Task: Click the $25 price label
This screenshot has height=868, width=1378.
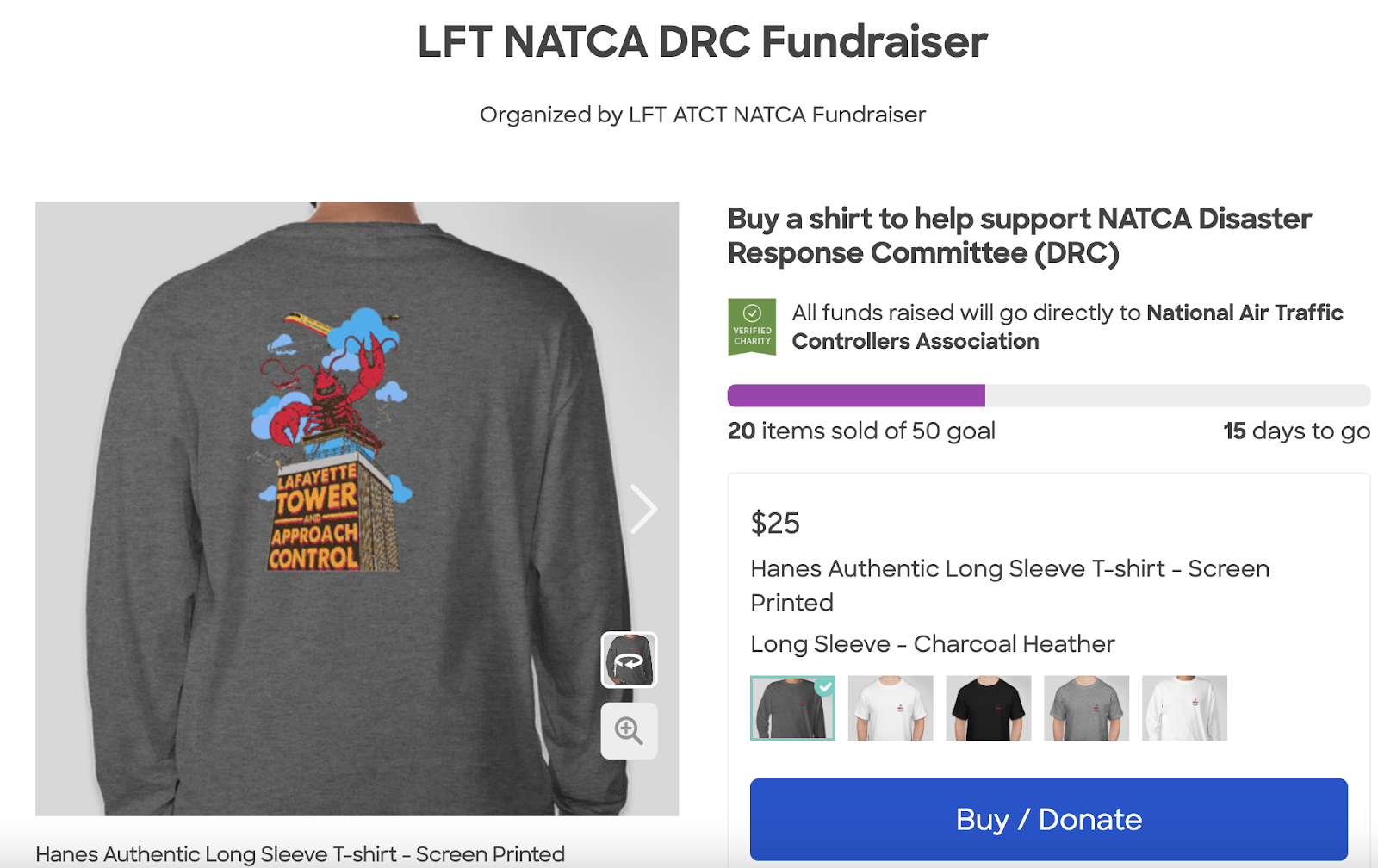Action: pos(775,523)
